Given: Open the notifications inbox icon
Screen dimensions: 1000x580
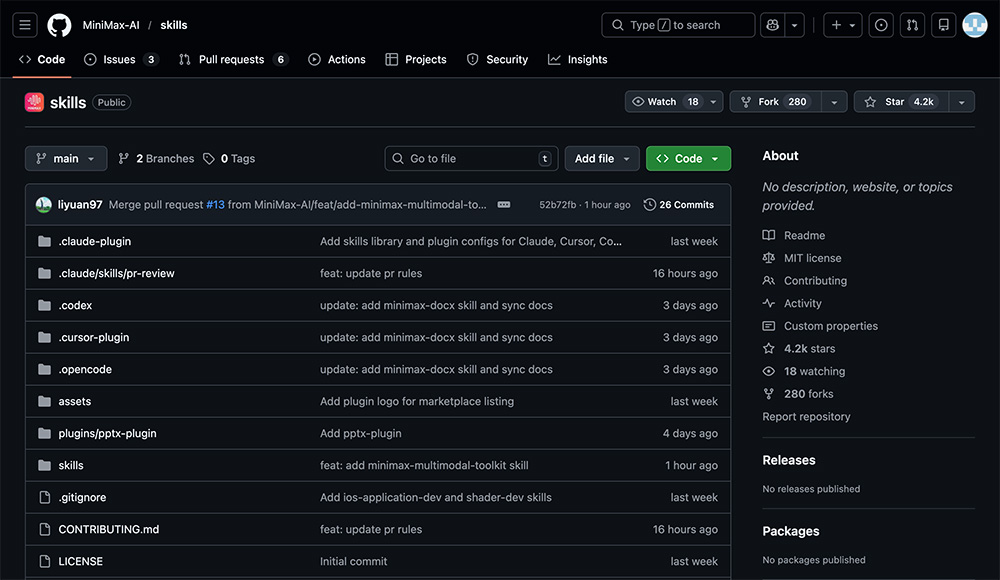Looking at the screenshot, I should pos(942,25).
